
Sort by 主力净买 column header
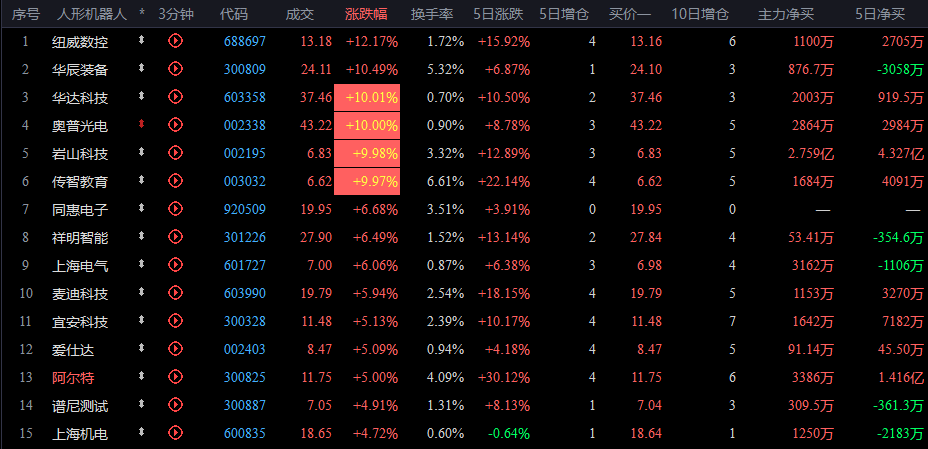pyautogui.click(x=785, y=14)
